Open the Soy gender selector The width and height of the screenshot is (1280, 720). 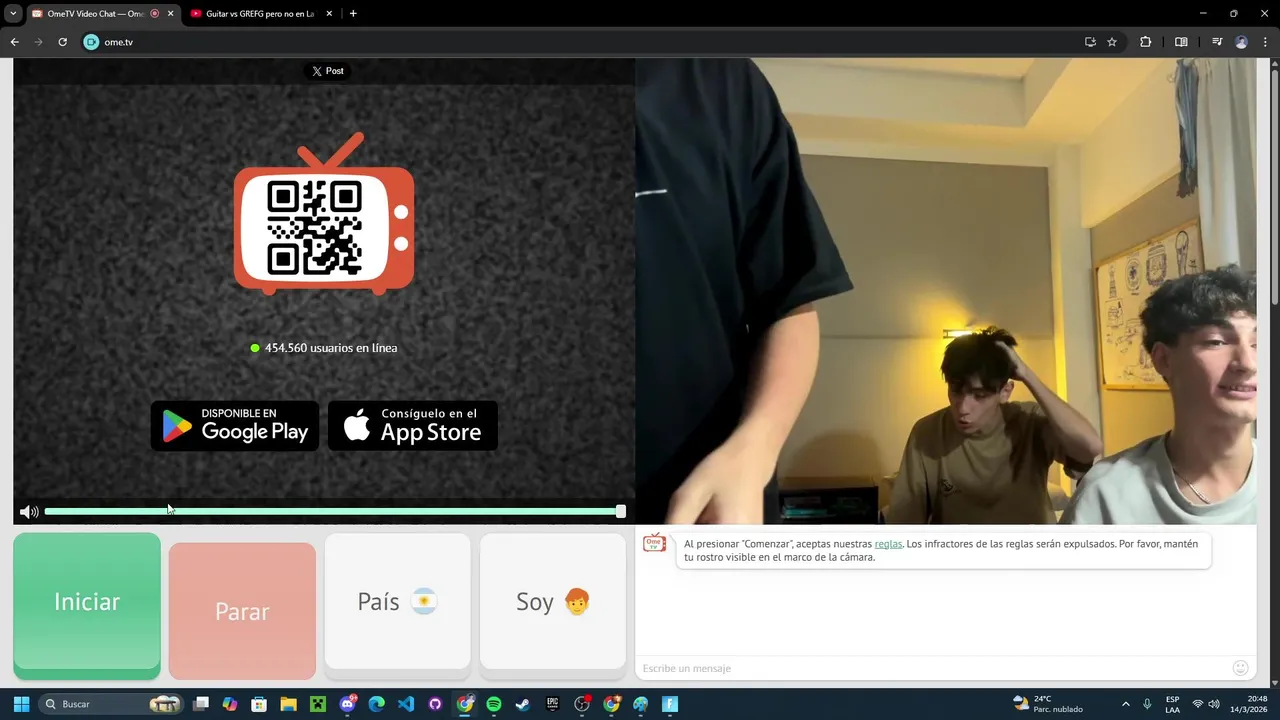[552, 601]
